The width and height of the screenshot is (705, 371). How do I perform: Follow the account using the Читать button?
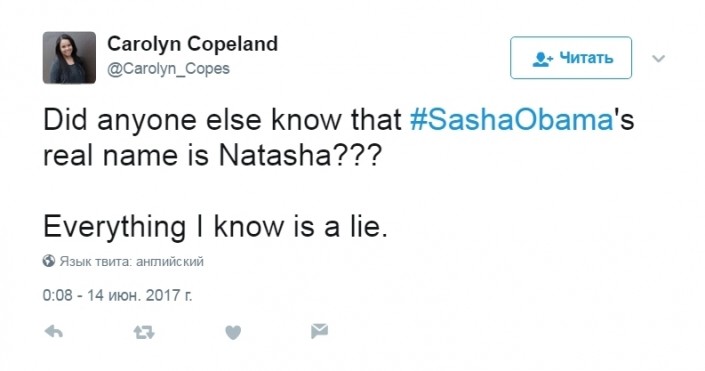click(x=571, y=58)
